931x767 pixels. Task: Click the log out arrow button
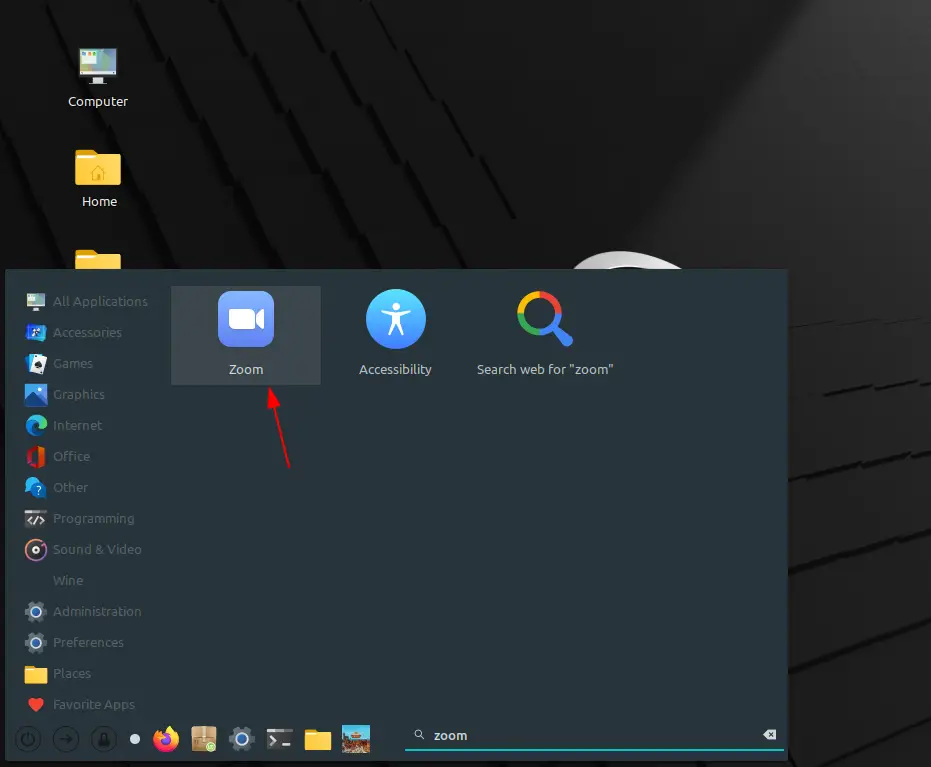[66, 739]
